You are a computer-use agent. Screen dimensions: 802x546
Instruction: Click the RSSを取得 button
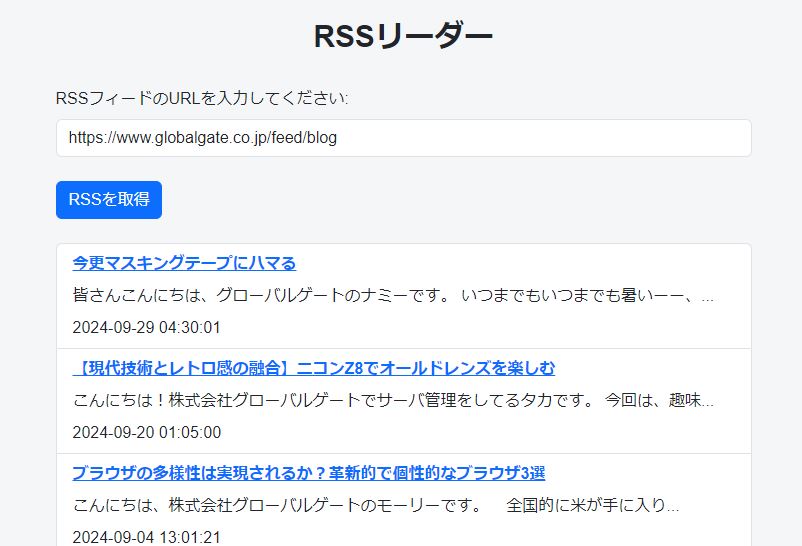109,200
